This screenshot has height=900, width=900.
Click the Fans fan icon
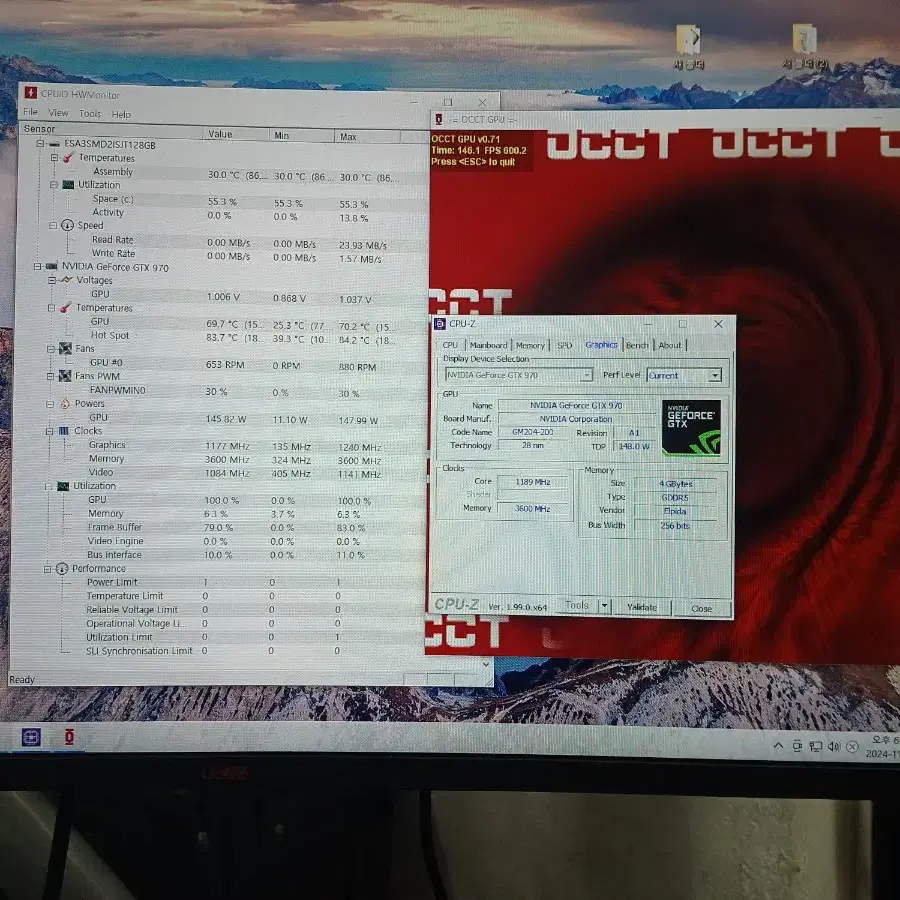click(x=65, y=348)
